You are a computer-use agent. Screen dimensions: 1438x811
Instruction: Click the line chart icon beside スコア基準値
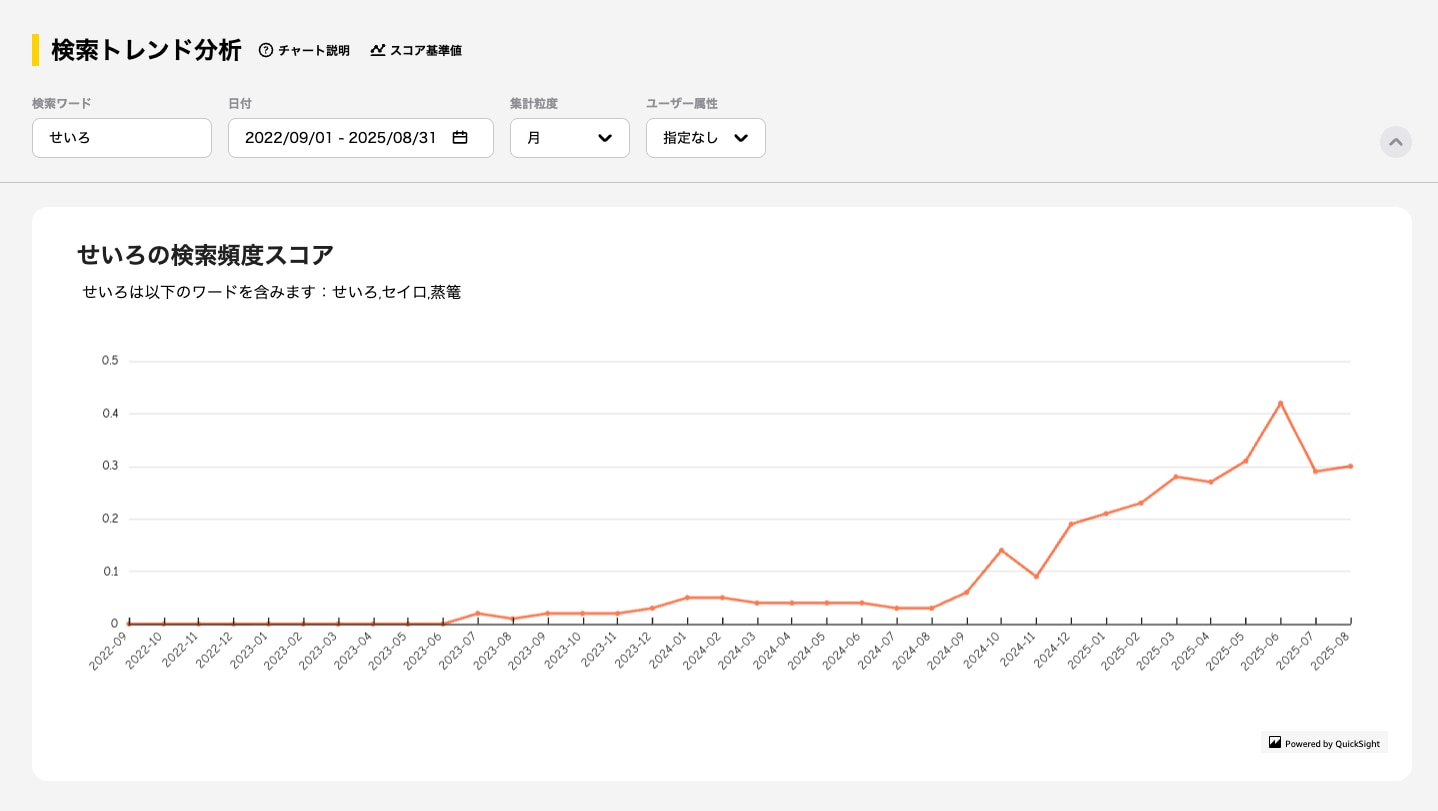[x=377, y=50]
